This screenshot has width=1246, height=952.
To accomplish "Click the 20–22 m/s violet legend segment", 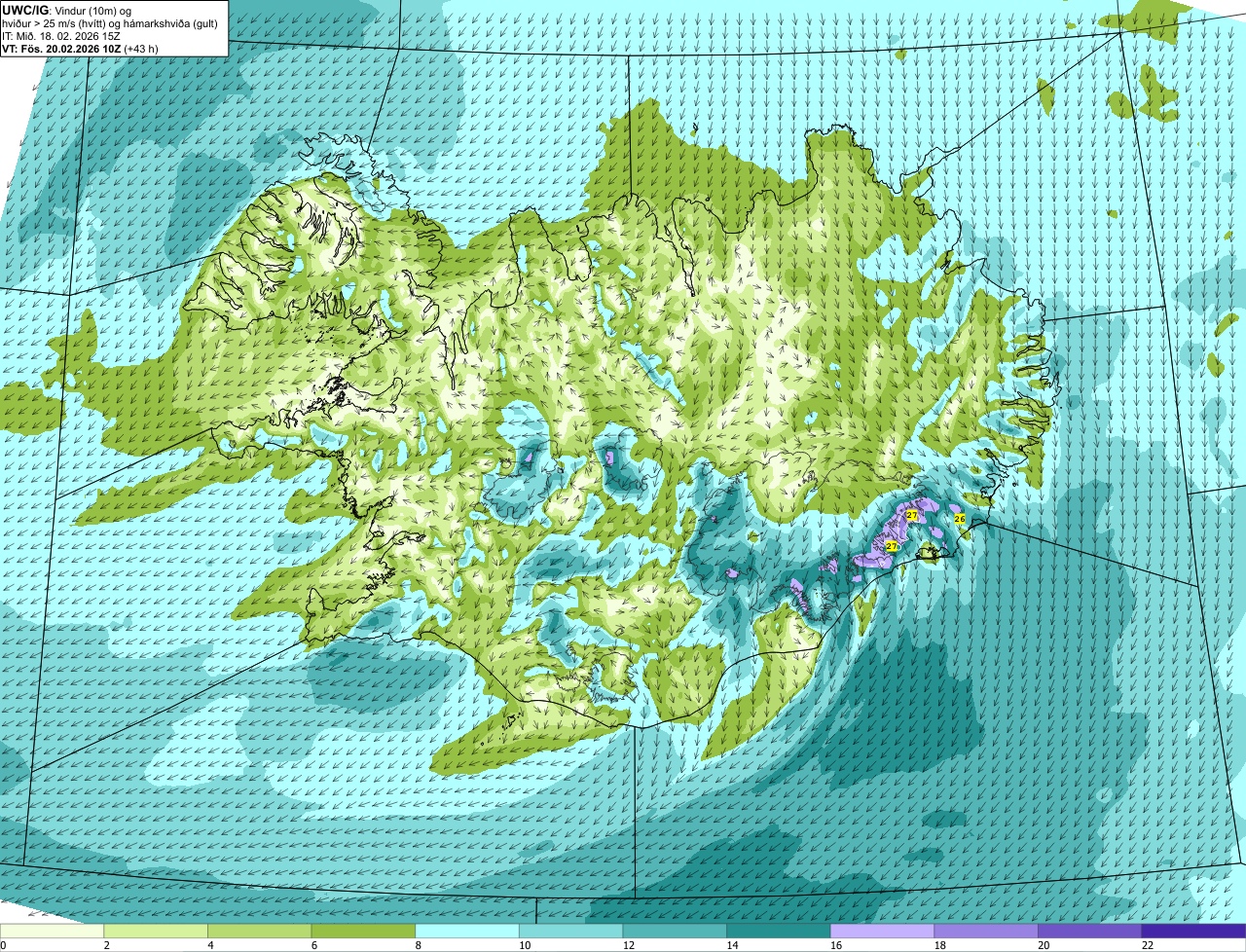I will tap(1090, 931).
